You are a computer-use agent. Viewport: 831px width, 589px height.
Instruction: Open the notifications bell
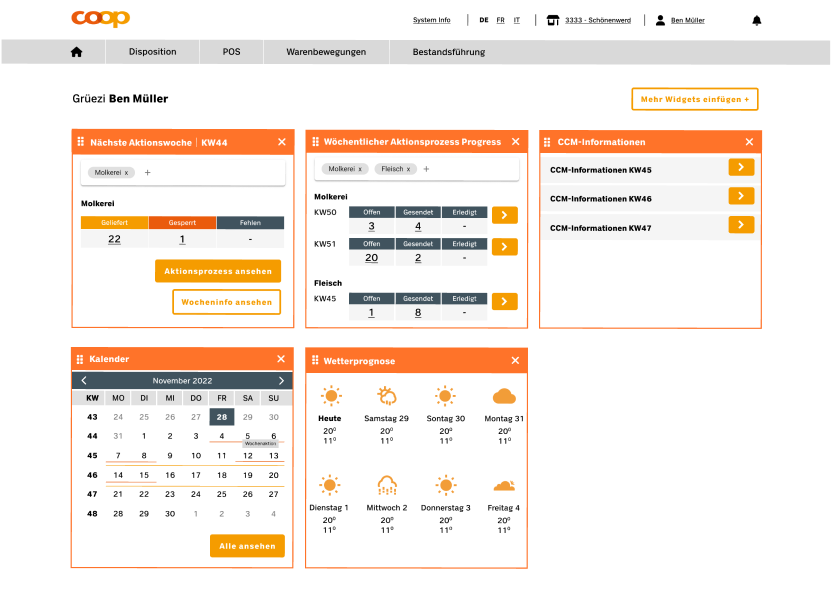[757, 20]
